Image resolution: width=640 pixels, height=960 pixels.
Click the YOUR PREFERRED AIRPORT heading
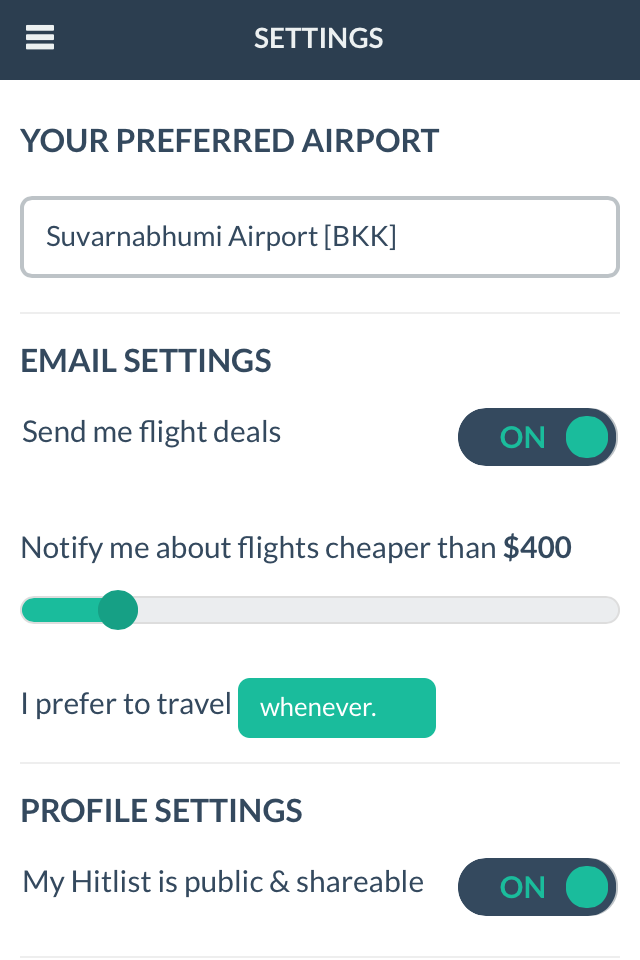point(230,141)
